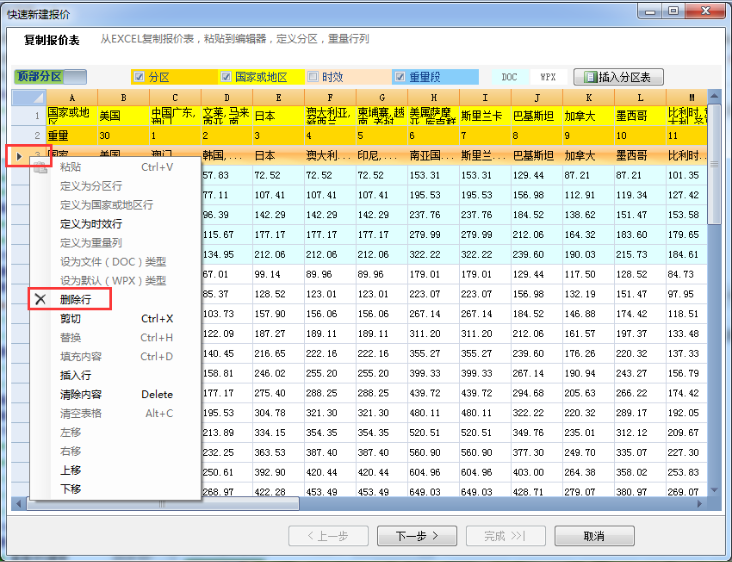Choose 清除内容 from the context menu
Image resolution: width=732 pixels, height=562 pixels.
coord(80,394)
